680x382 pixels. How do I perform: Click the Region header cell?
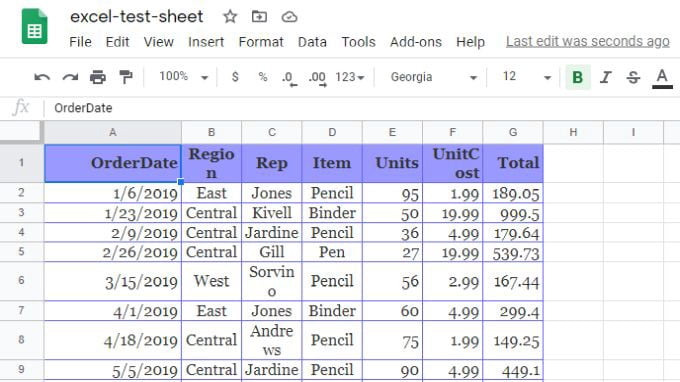click(x=211, y=163)
